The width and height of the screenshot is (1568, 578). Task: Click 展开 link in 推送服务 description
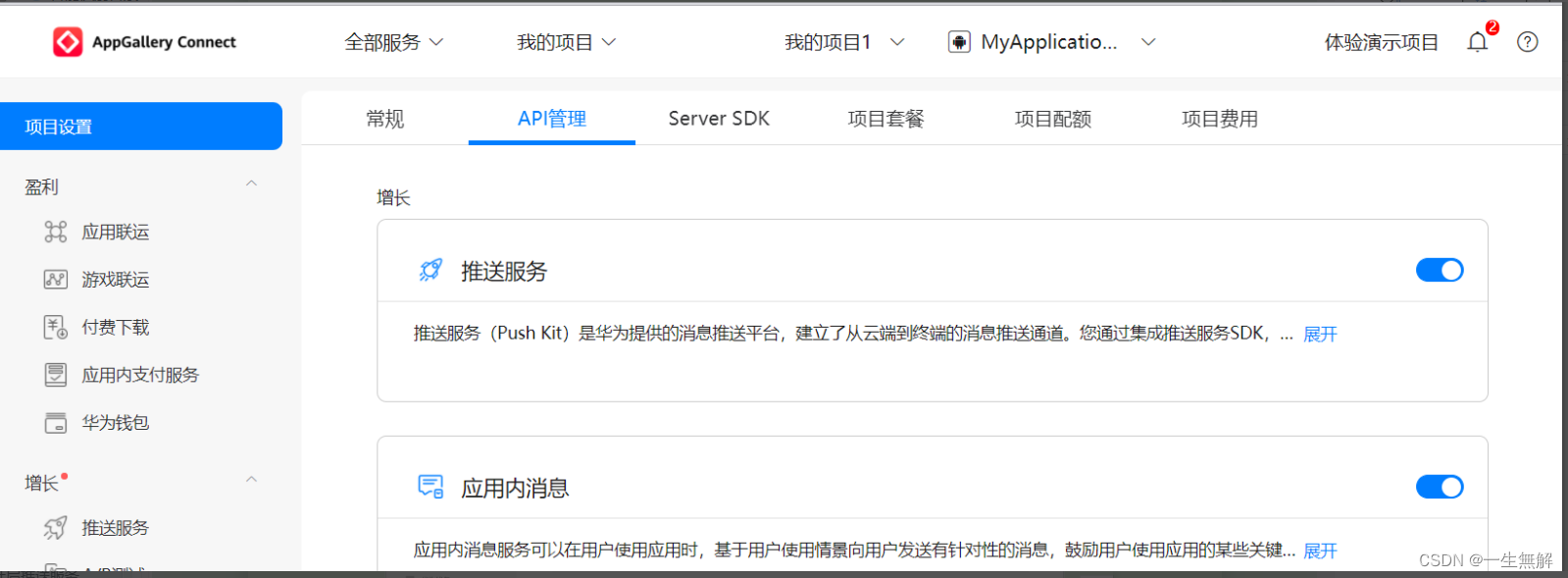[1320, 334]
